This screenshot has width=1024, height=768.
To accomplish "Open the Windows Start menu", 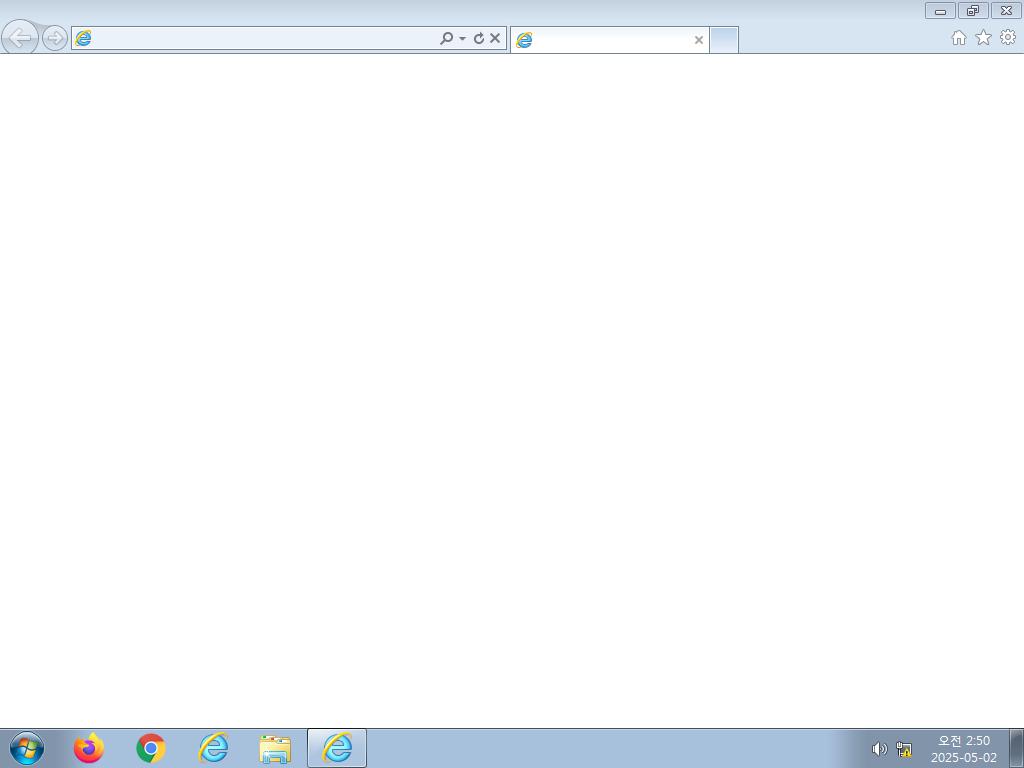I will pyautogui.click(x=27, y=748).
